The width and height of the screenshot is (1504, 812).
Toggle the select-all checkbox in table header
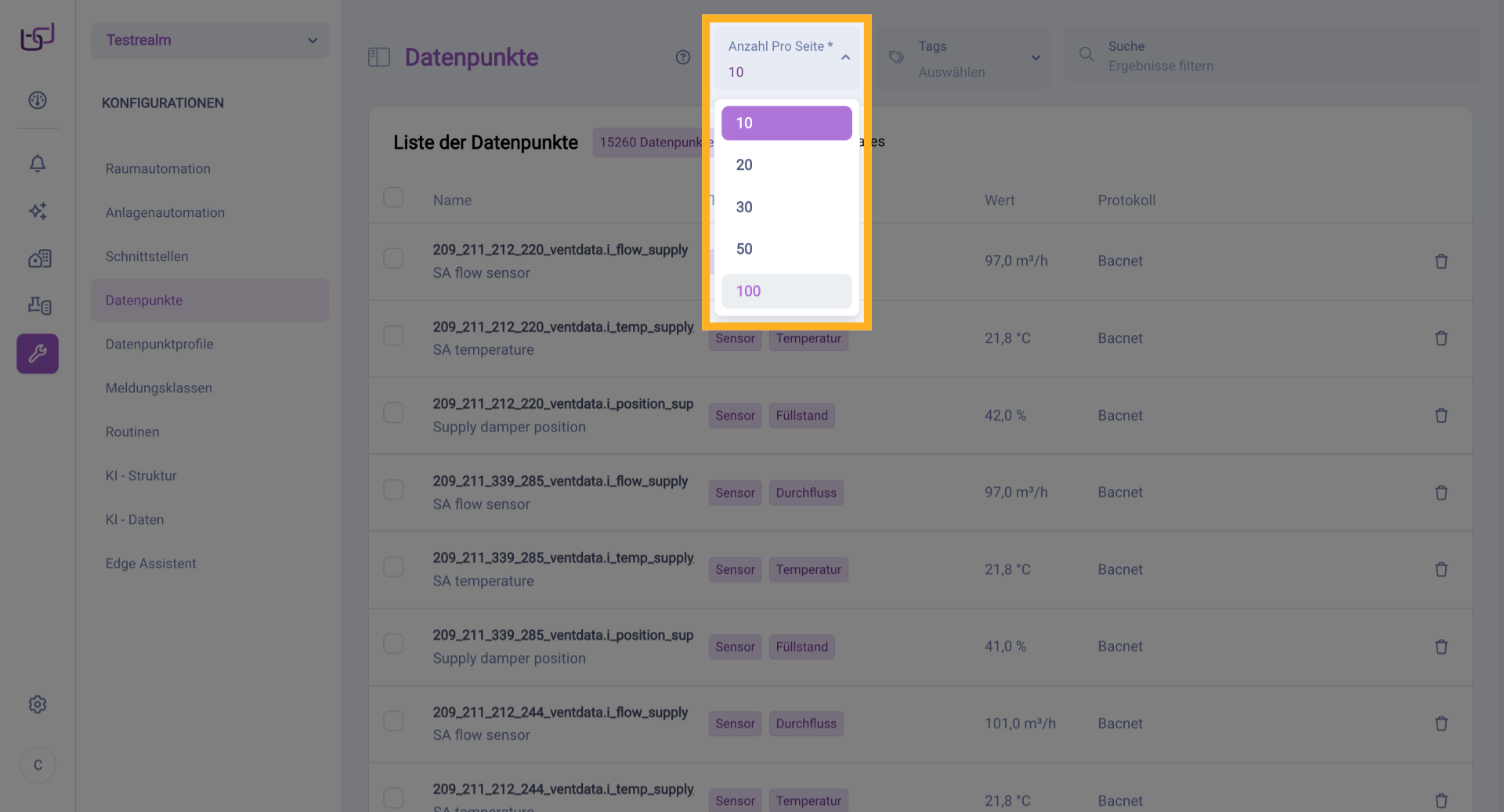click(393, 197)
